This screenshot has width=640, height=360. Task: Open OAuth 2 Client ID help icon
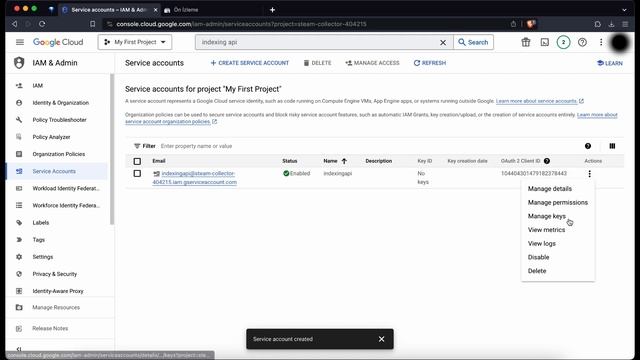tap(547, 161)
